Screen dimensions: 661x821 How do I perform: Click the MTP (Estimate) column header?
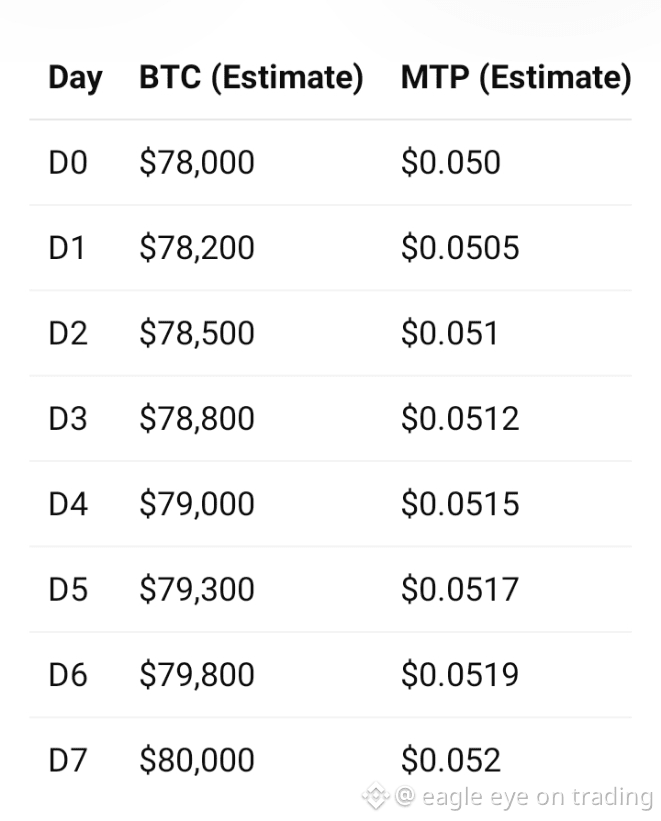(x=516, y=77)
